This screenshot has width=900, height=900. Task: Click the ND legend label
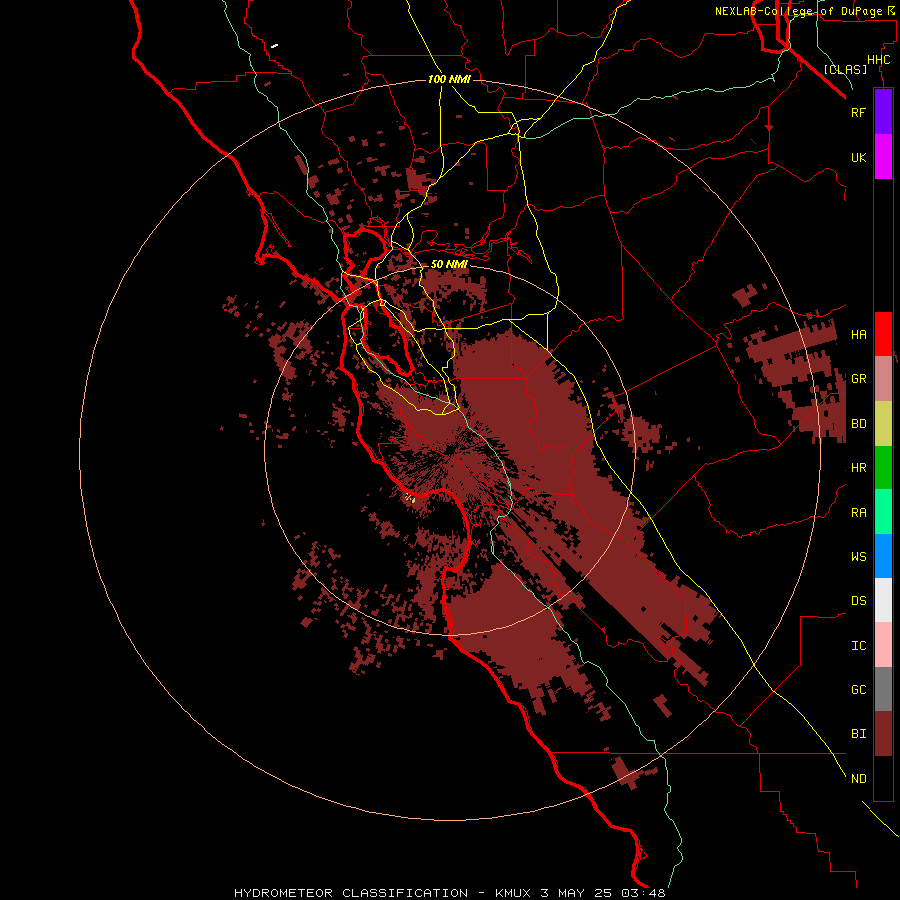[x=858, y=779]
